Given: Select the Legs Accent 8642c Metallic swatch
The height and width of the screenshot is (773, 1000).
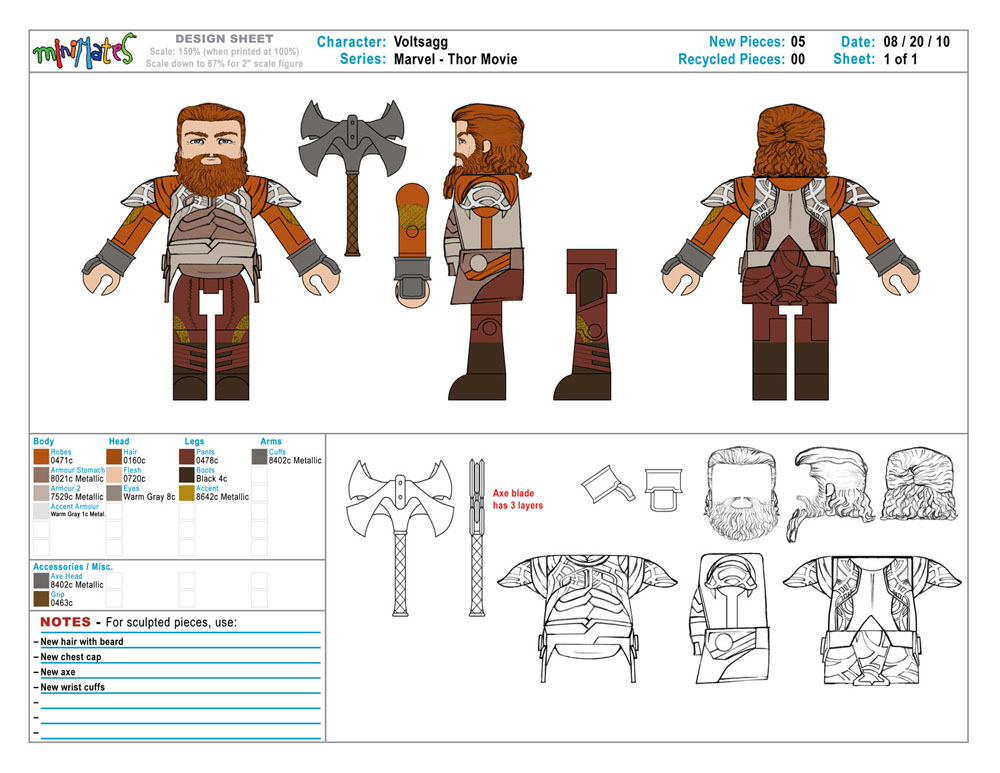Looking at the screenshot, I should tap(187, 493).
